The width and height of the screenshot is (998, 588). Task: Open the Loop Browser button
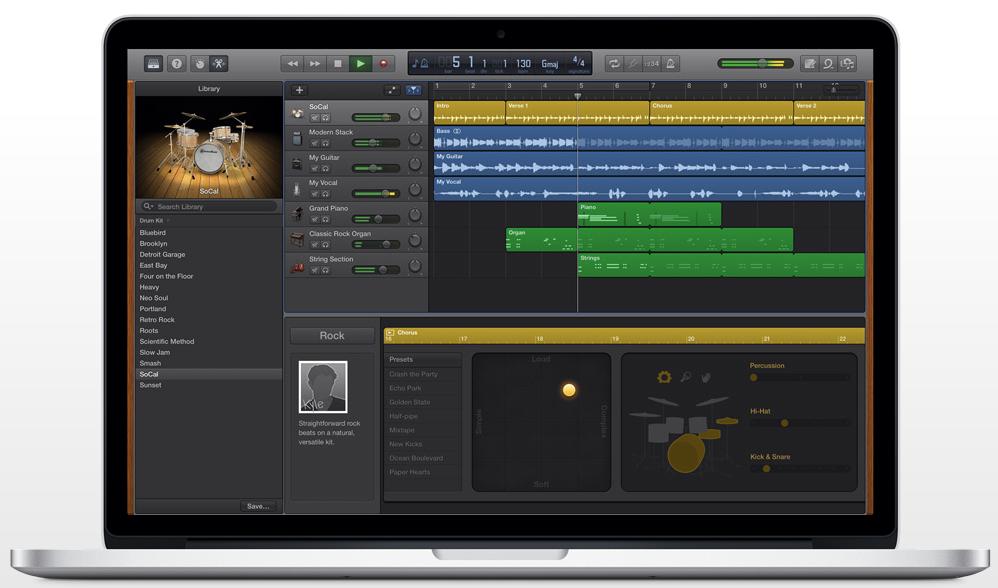tap(828, 64)
